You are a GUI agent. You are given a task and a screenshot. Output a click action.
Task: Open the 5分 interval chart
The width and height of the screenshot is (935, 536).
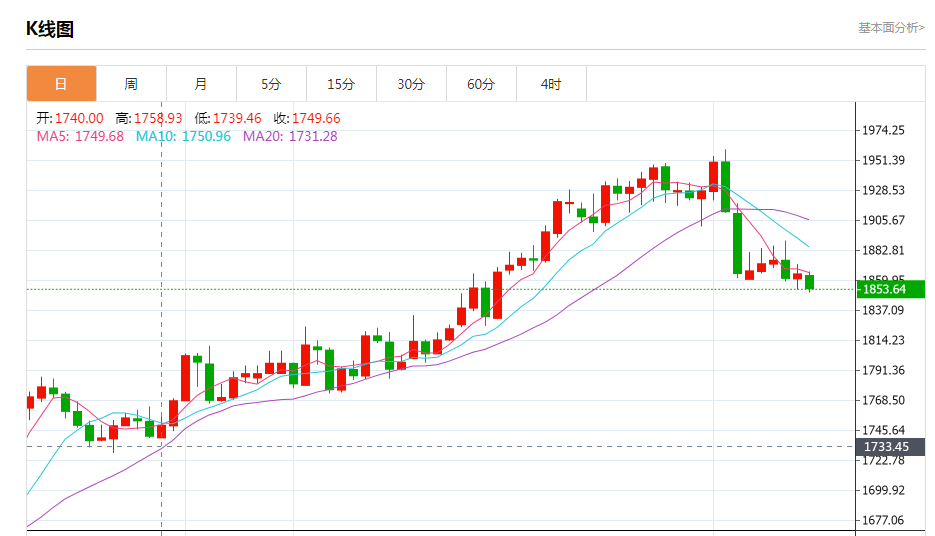tap(271, 84)
